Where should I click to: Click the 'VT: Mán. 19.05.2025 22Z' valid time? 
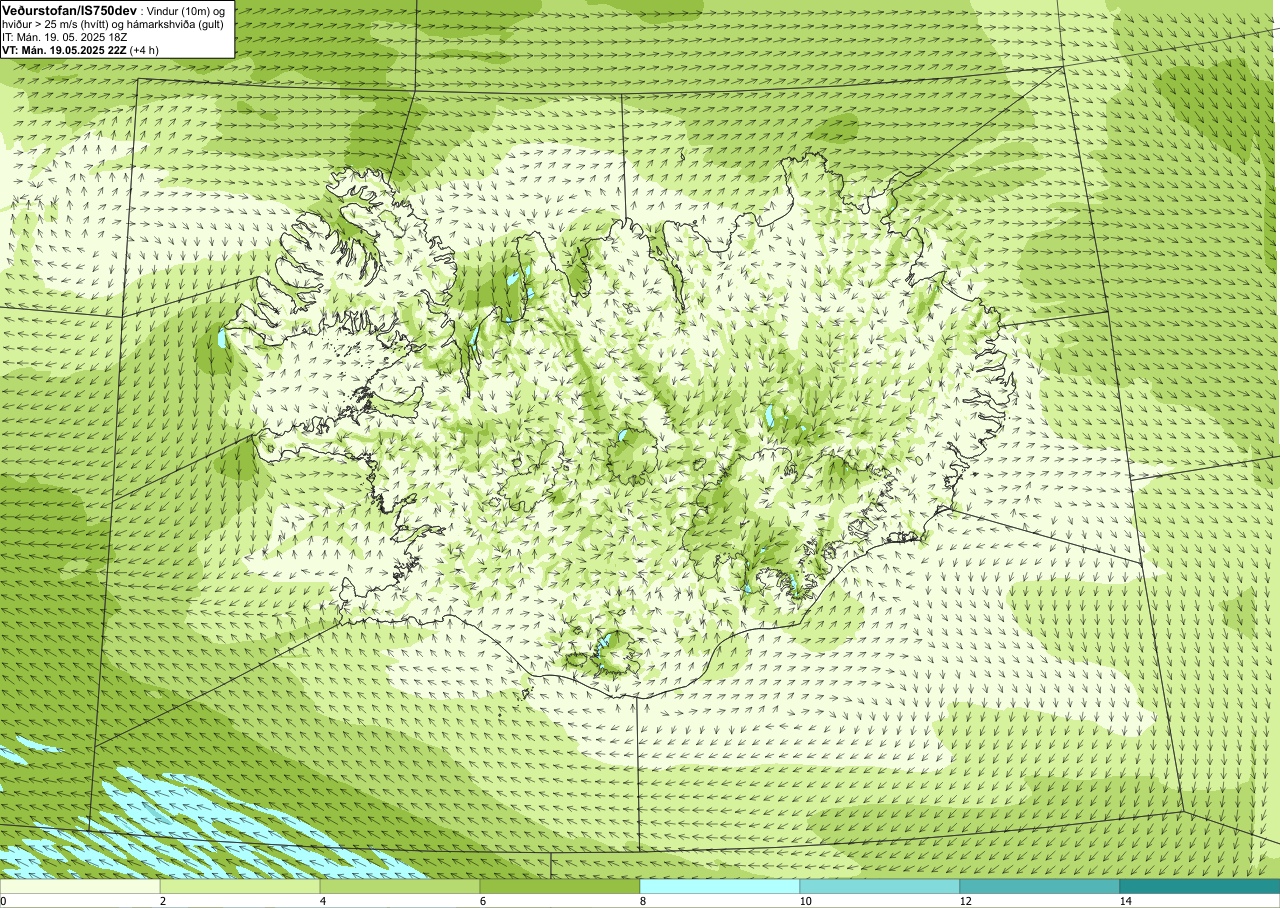(x=65, y=50)
